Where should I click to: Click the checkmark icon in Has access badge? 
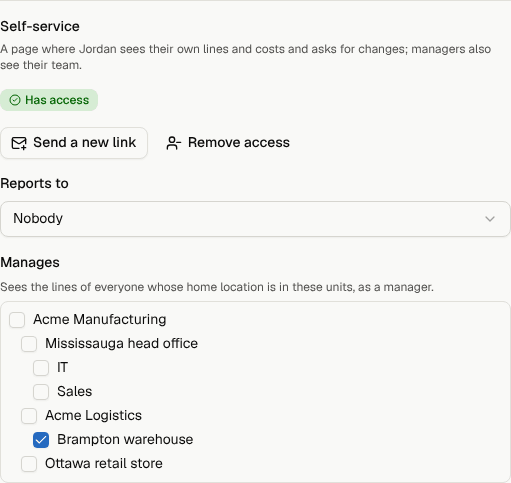tap(15, 100)
